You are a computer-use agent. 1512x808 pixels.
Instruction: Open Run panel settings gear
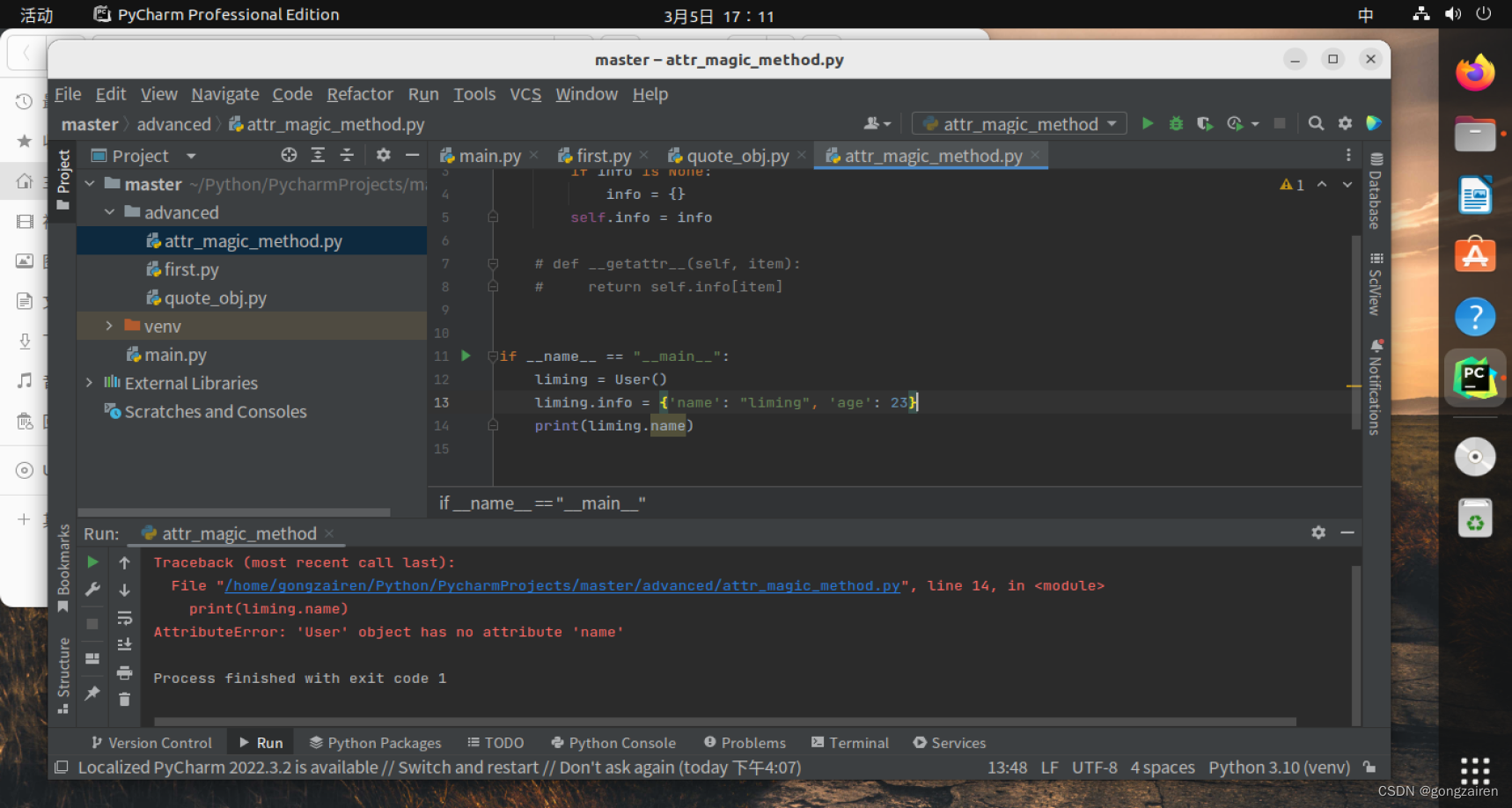click(x=1318, y=533)
